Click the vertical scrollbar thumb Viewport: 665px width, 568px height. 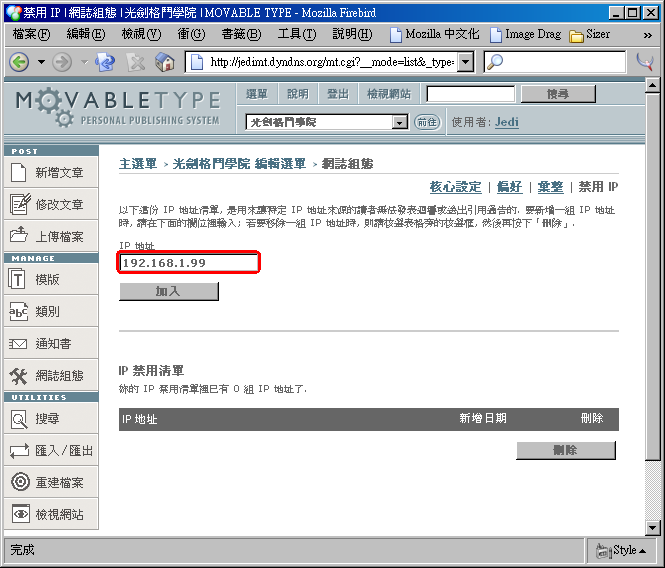point(652,276)
